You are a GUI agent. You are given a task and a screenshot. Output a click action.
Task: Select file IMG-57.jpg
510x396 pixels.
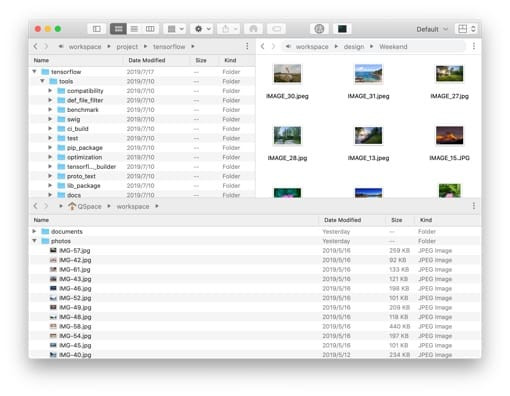pos(255,250)
